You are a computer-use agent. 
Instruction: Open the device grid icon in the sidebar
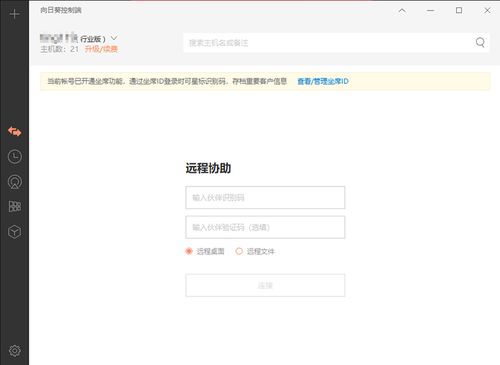click(x=15, y=206)
